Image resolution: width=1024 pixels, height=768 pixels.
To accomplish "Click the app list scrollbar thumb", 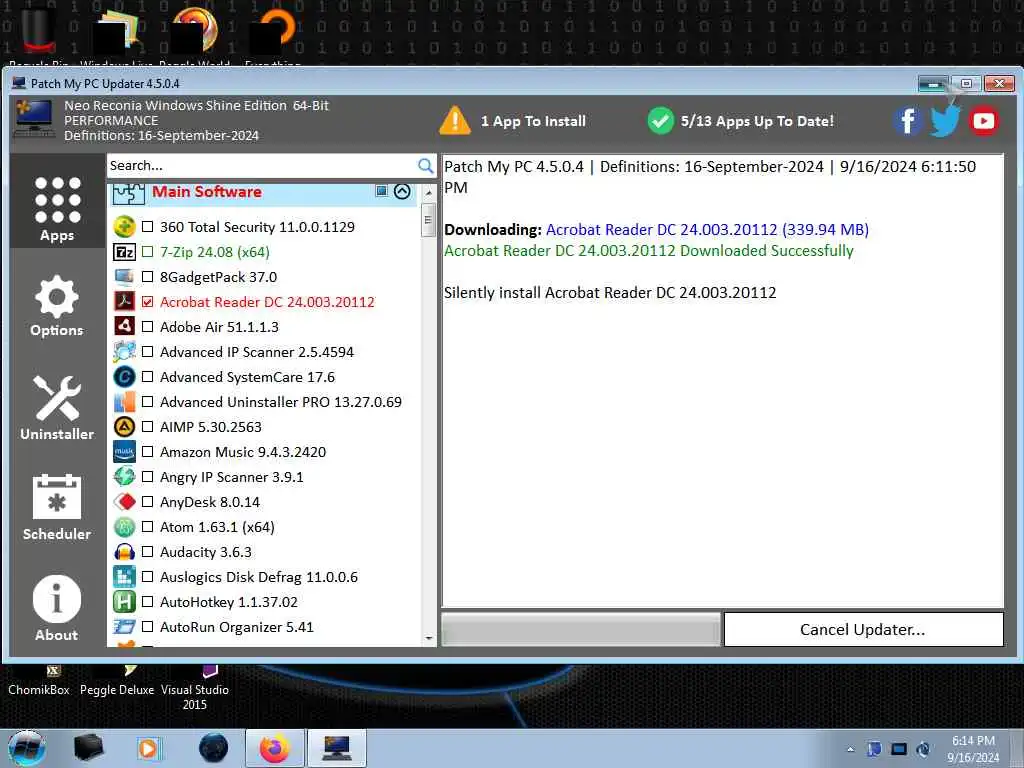I will click(x=428, y=219).
